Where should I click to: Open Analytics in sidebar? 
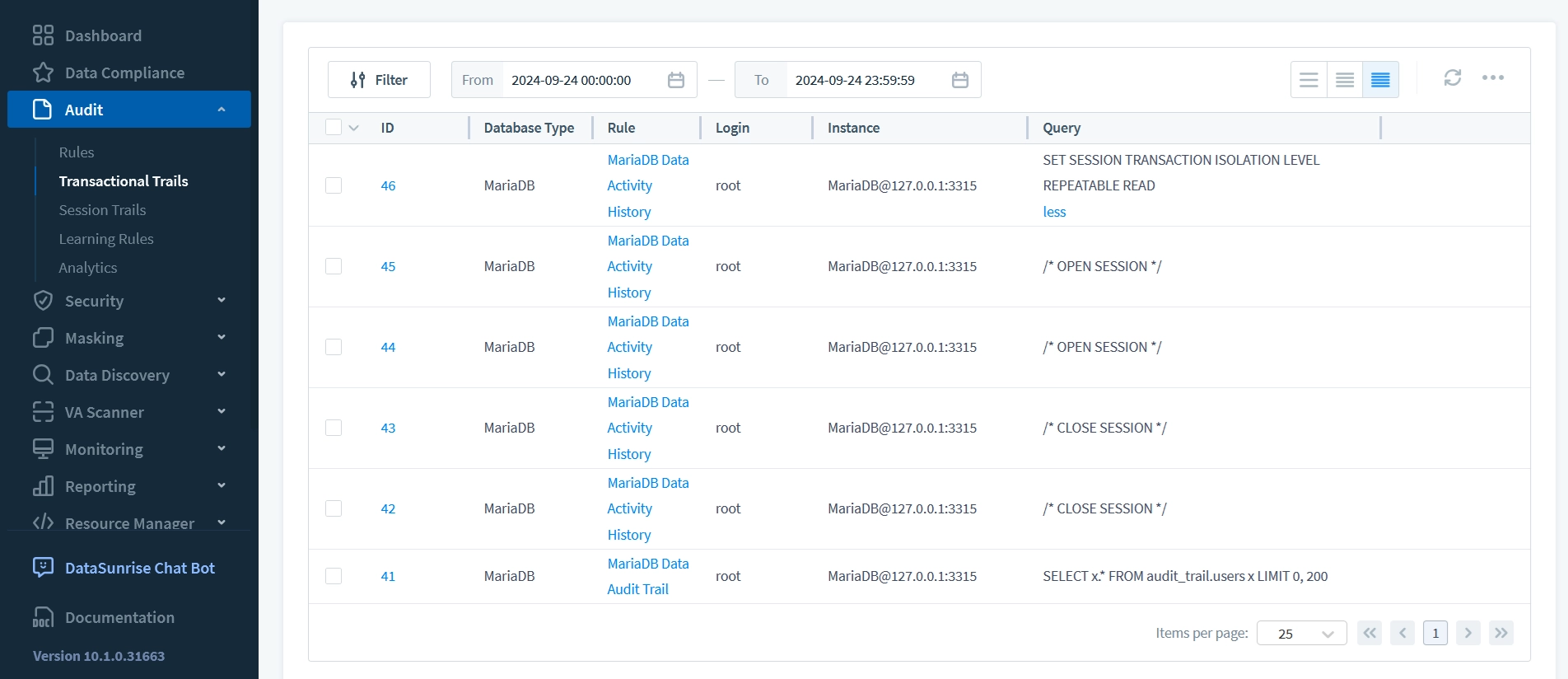[88, 268]
